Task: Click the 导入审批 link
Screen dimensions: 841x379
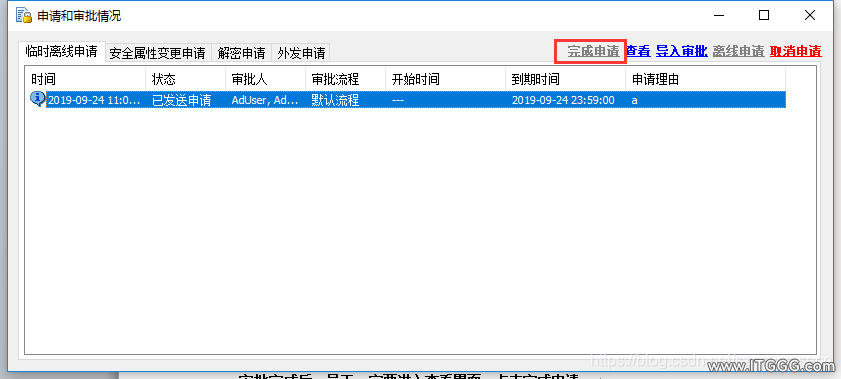Action: click(682, 51)
